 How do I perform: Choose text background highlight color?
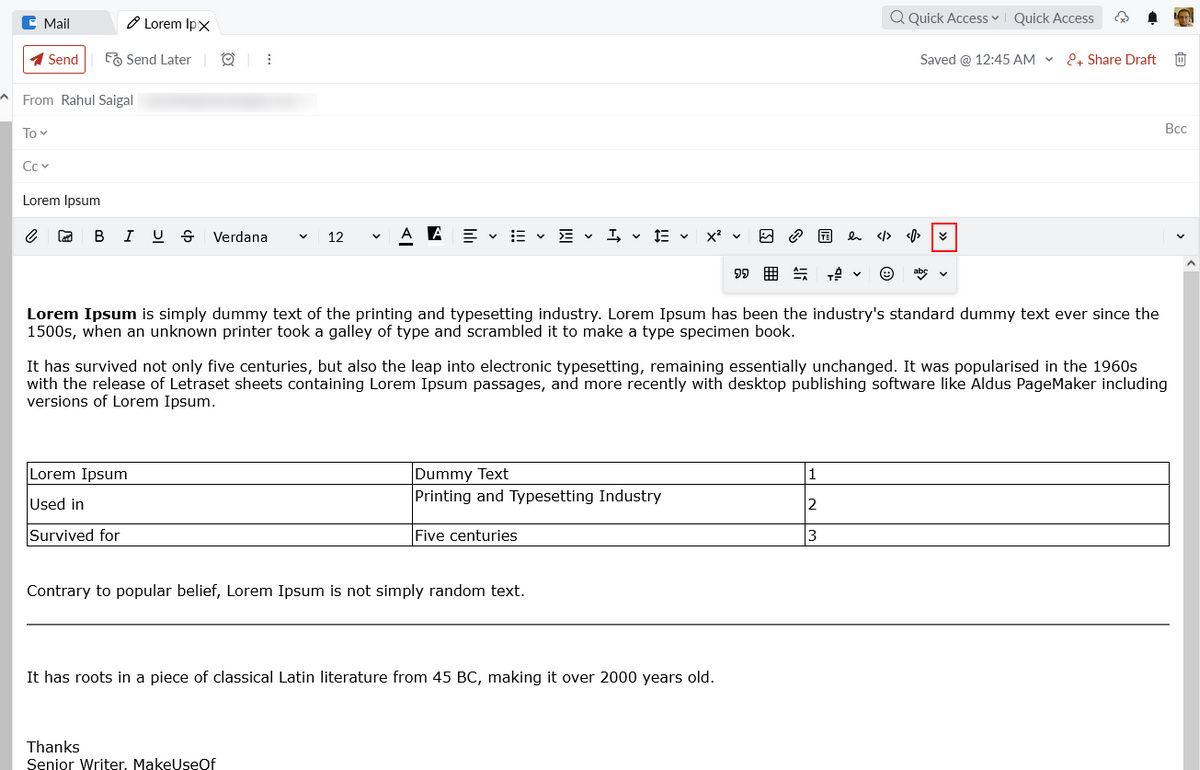[x=434, y=234]
